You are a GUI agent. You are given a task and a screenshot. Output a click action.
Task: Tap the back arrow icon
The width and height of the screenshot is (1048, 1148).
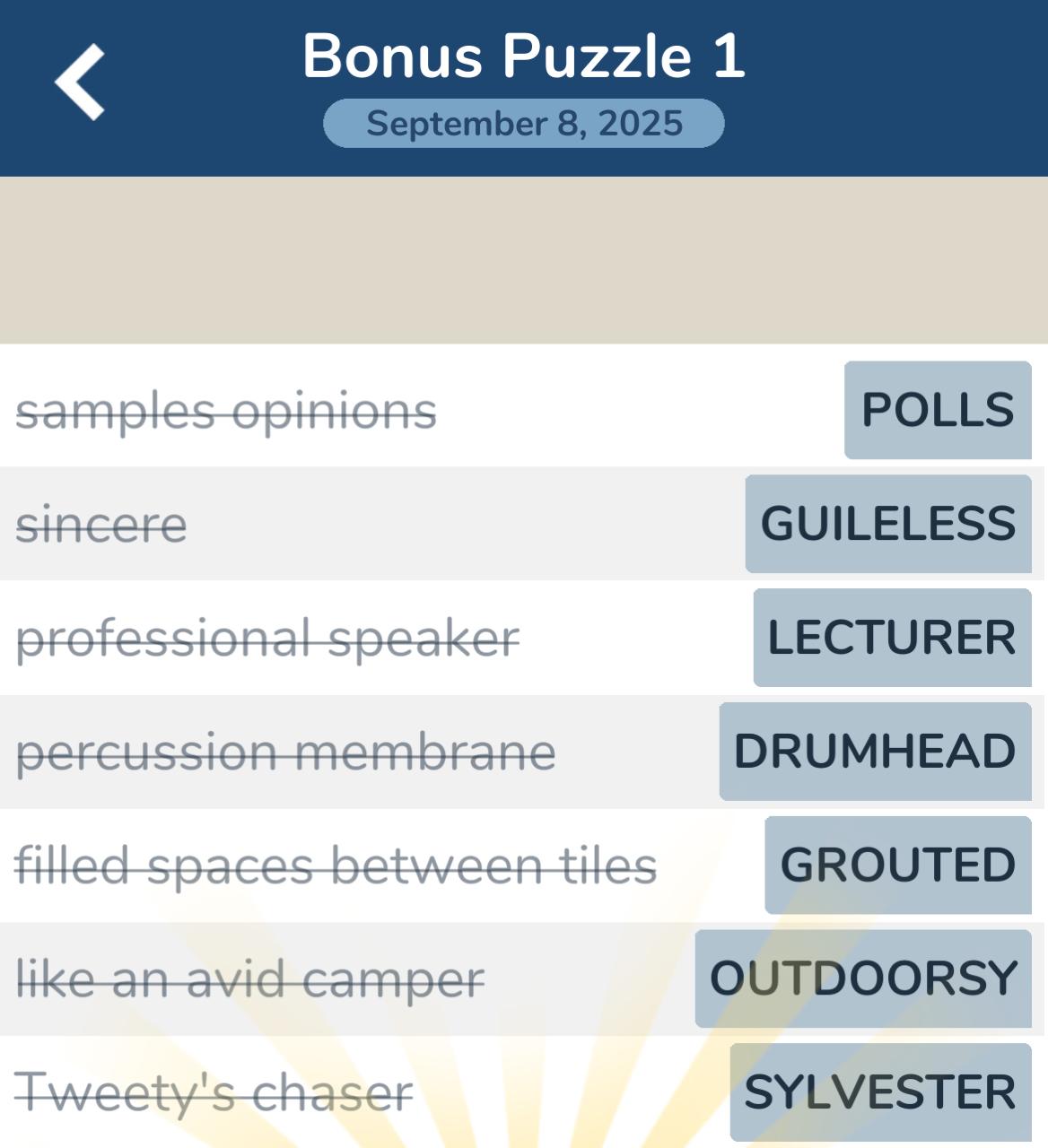(x=80, y=82)
